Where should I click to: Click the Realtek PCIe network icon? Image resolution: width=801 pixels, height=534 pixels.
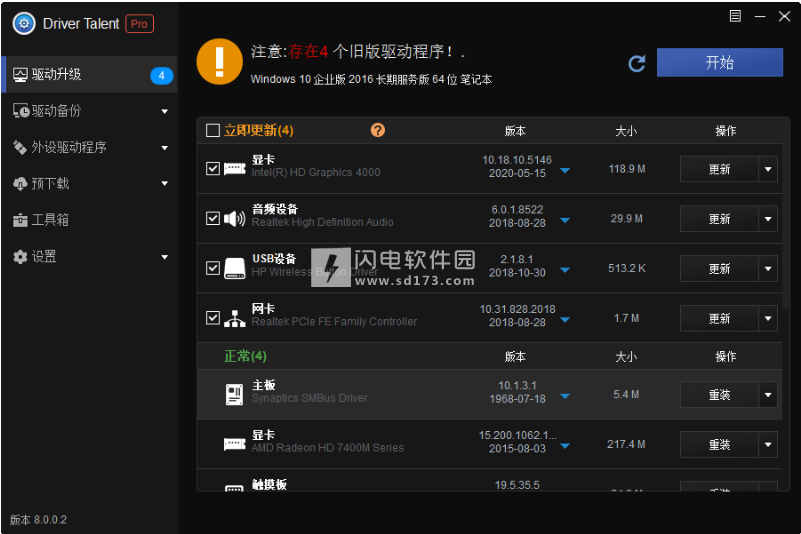[234, 318]
